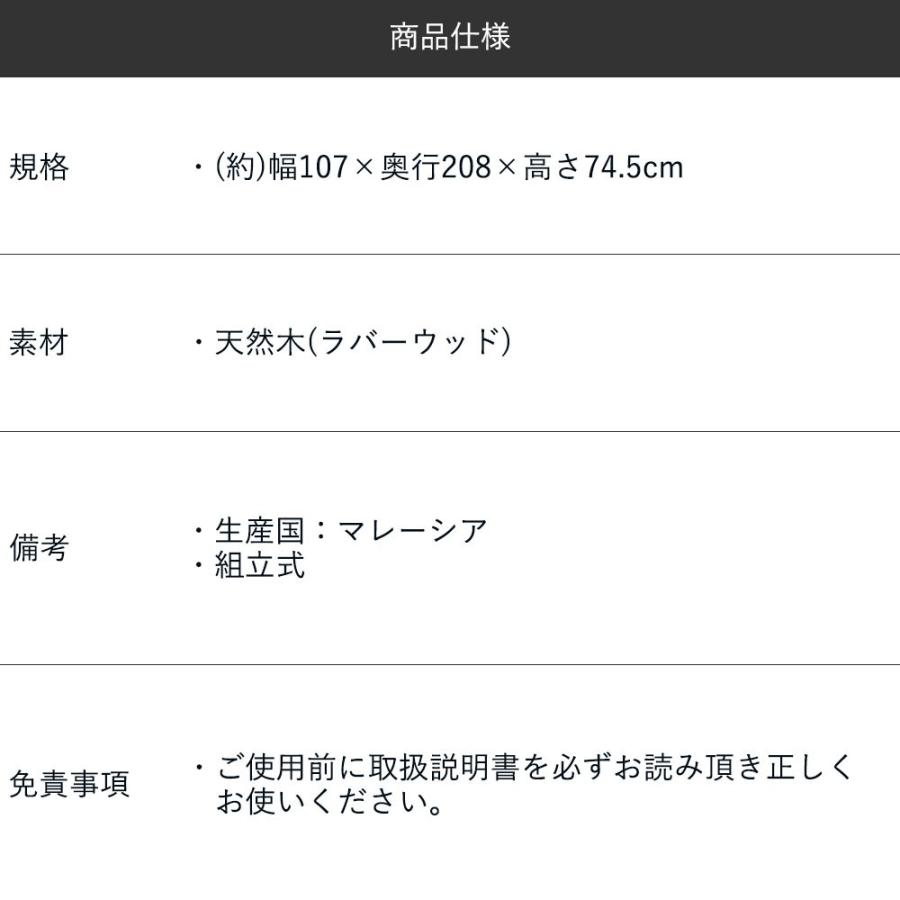Click the 商品仕様 header title
Viewport: 900px width, 900px height.
[x=450, y=37]
